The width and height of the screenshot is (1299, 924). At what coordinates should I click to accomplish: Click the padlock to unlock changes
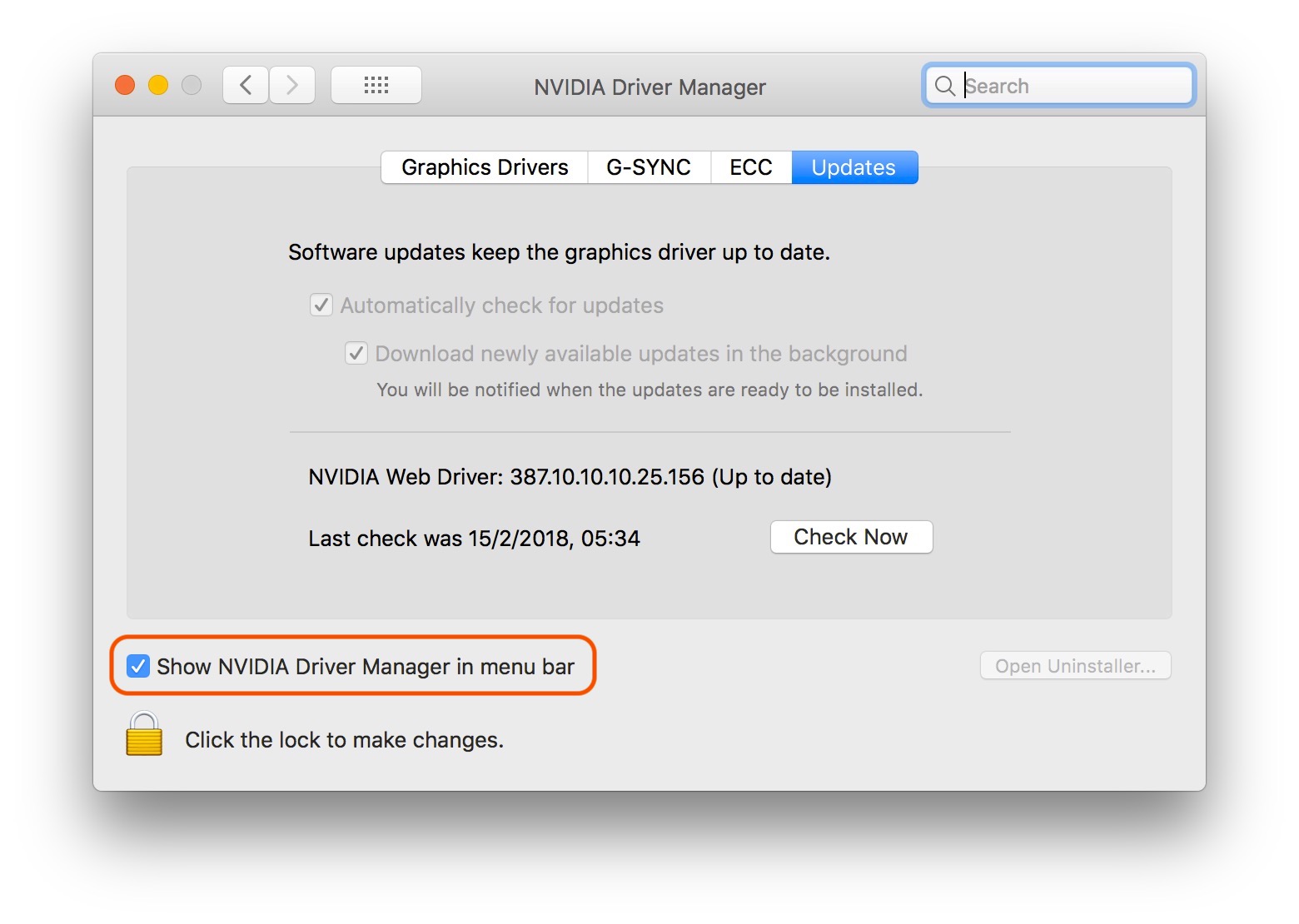144,733
